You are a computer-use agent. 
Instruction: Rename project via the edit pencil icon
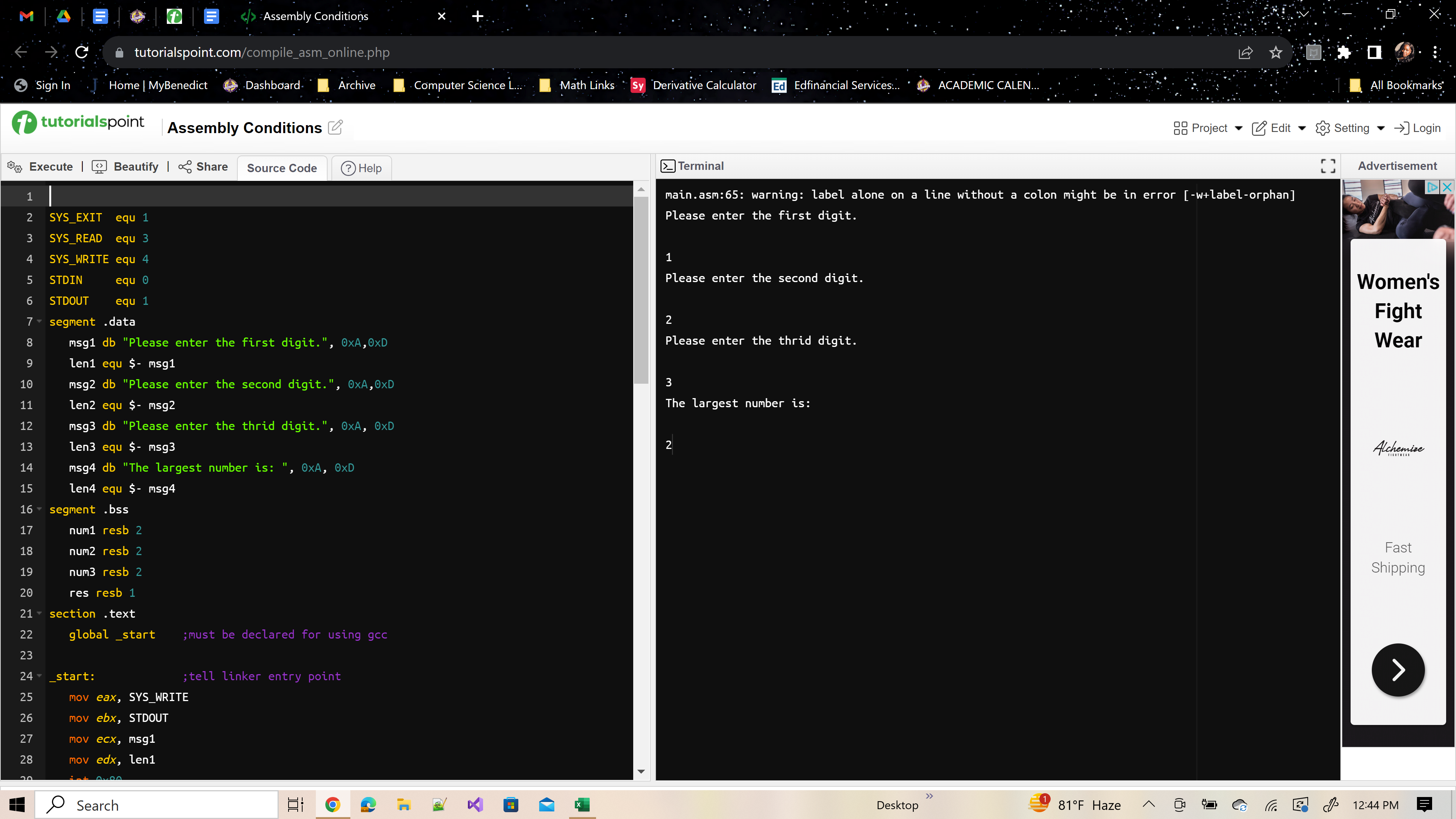pos(335,128)
